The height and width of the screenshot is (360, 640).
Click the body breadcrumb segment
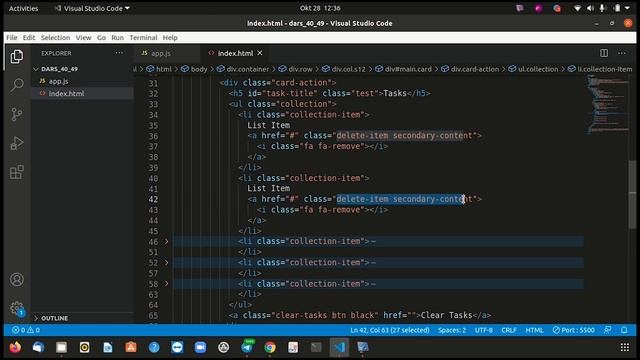pyautogui.click(x=194, y=69)
